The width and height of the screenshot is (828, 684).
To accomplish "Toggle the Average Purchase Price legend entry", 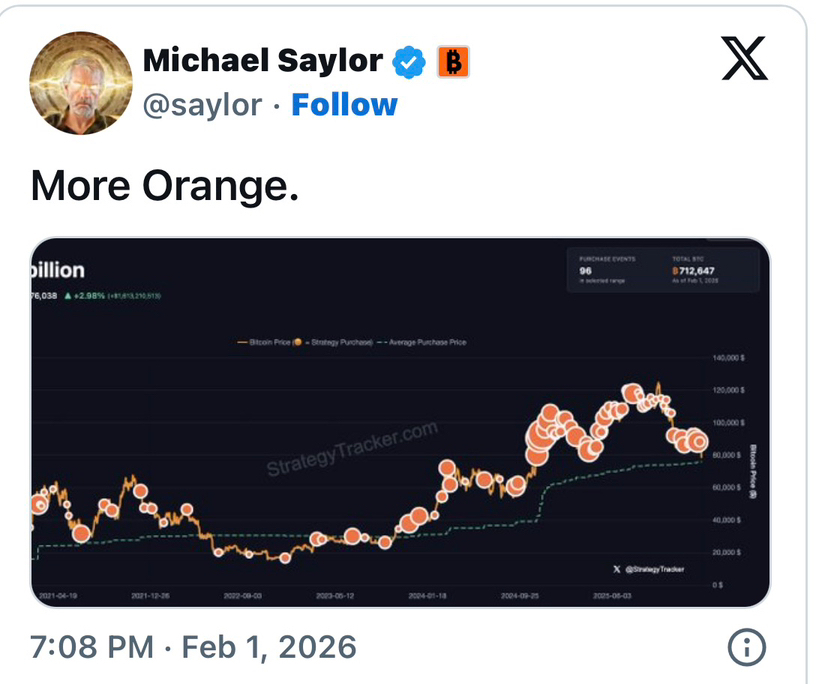I will (x=424, y=342).
